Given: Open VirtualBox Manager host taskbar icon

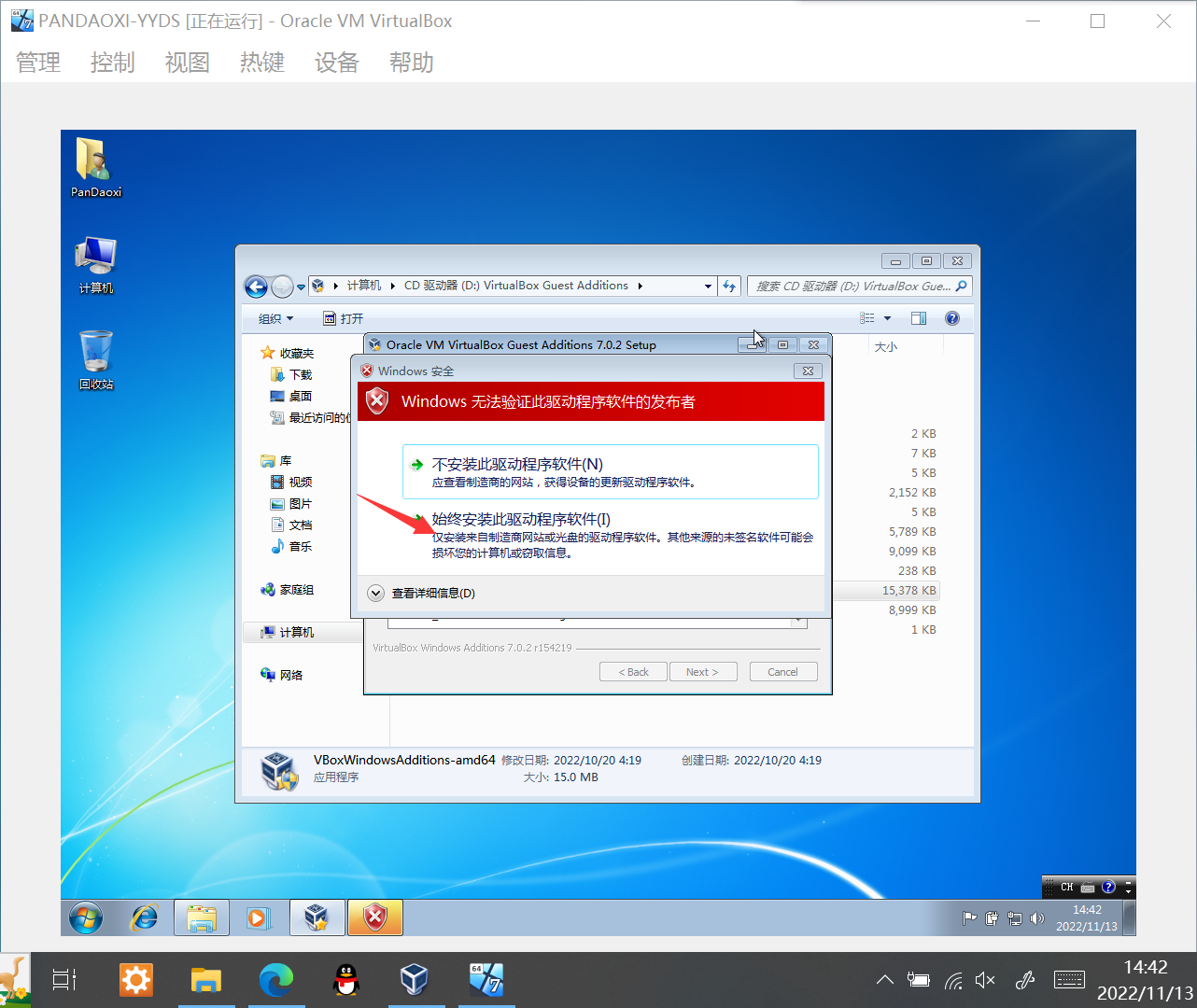Looking at the screenshot, I should (414, 980).
